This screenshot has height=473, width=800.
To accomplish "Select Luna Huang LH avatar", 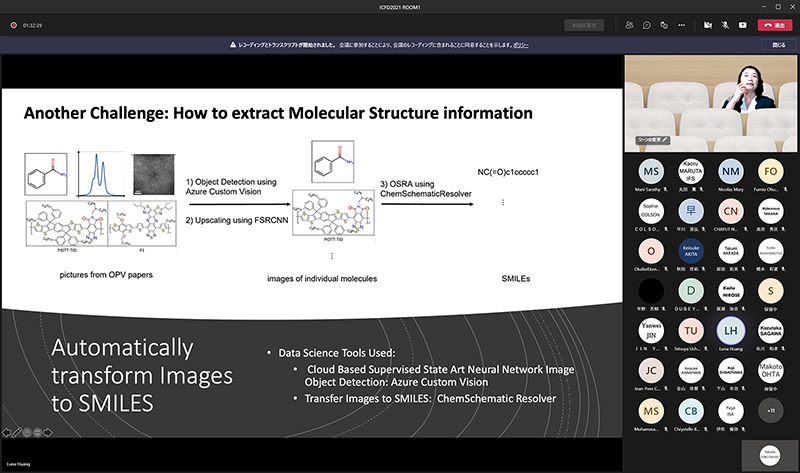I will (731, 331).
